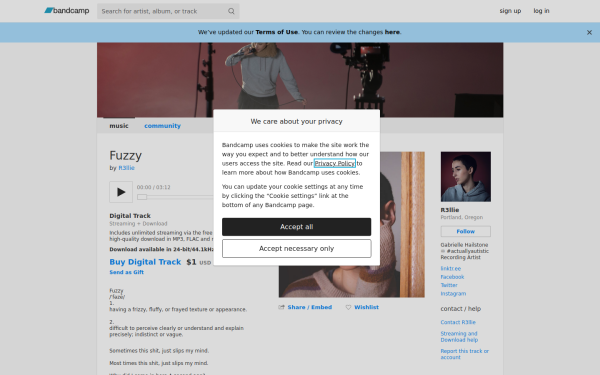Follow R3llie
This screenshot has width=600, height=375.
coord(465,232)
